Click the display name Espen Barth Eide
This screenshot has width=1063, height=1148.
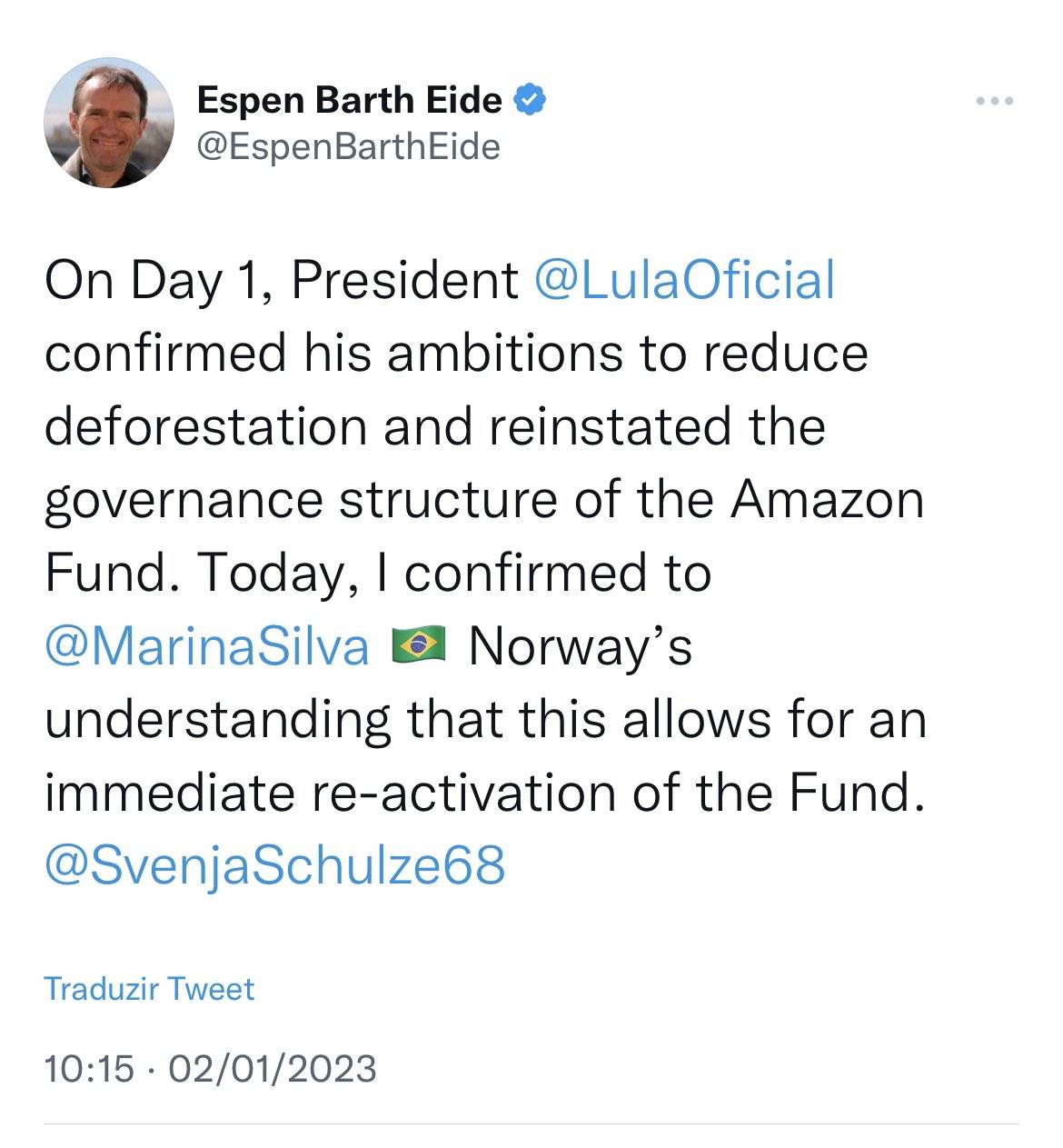point(349,99)
